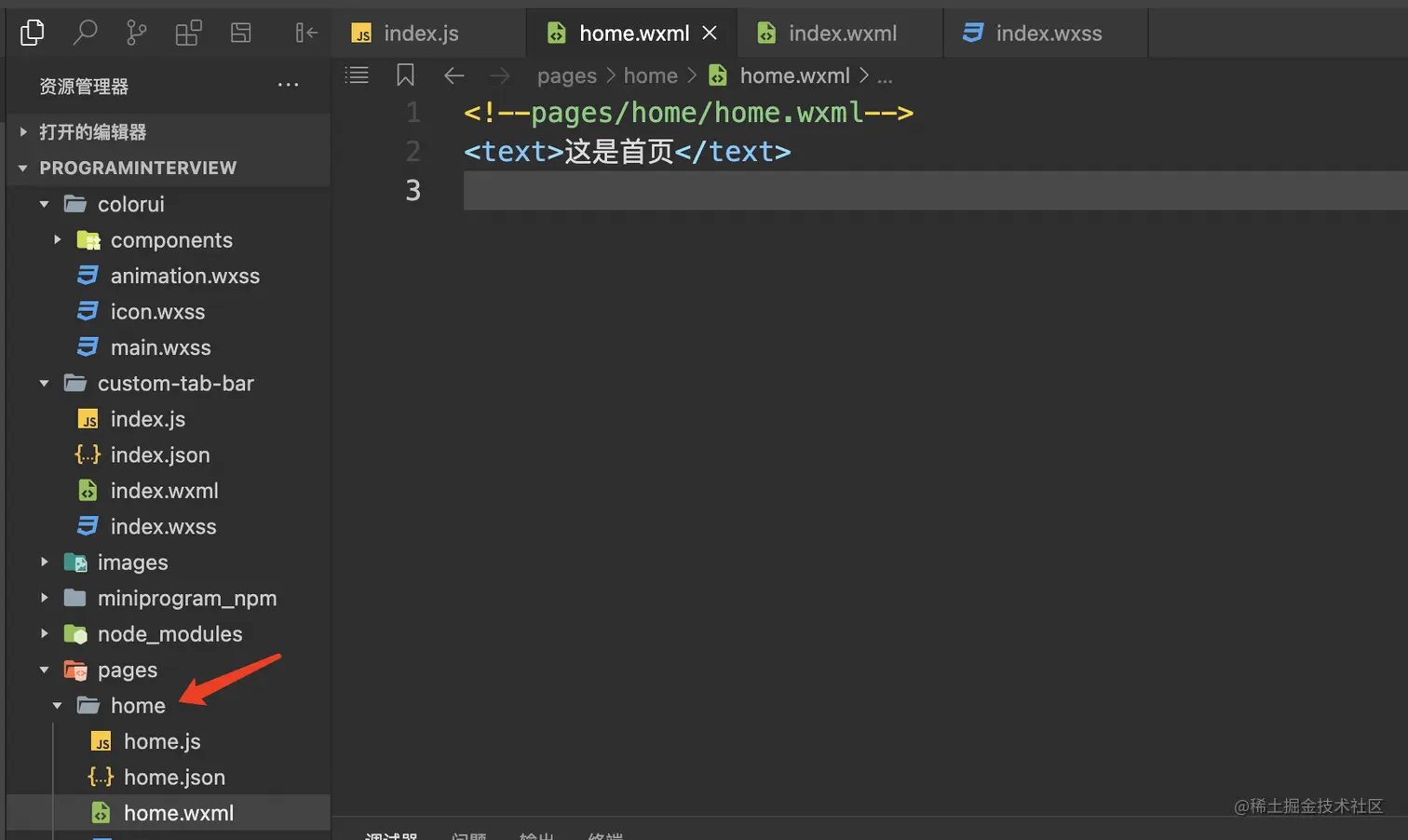Click the JS icon beside home.js
Viewport: 1408px width, 840px height.
(101, 741)
